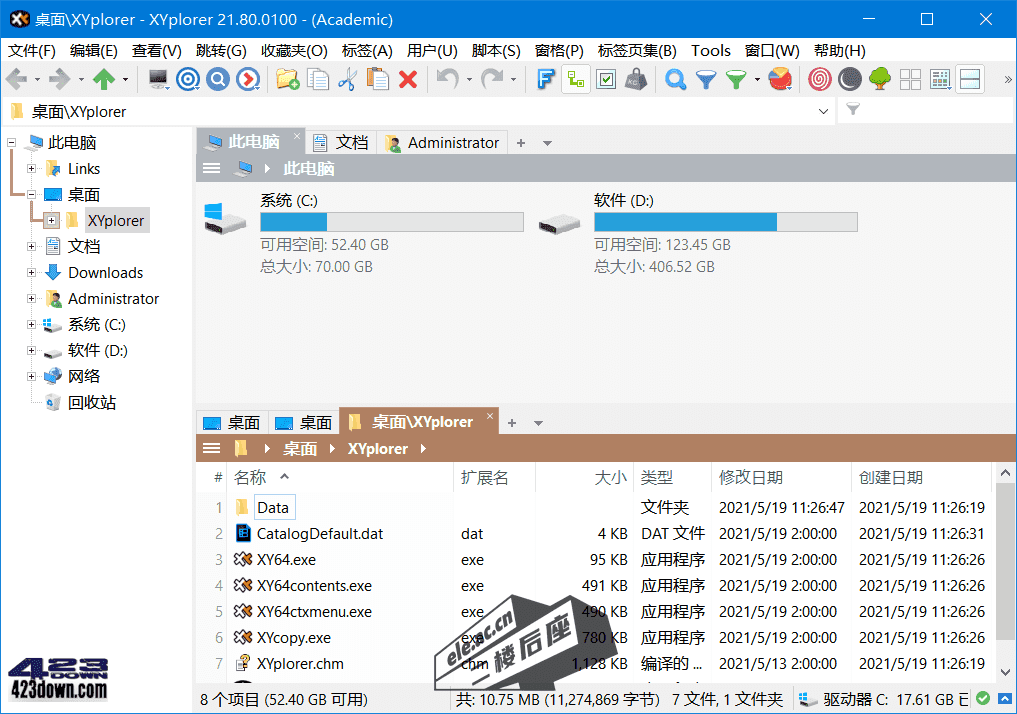Viewport: 1017px width, 714px height.
Task: Click the 软件 (D:) usage bar
Action: tap(725, 222)
